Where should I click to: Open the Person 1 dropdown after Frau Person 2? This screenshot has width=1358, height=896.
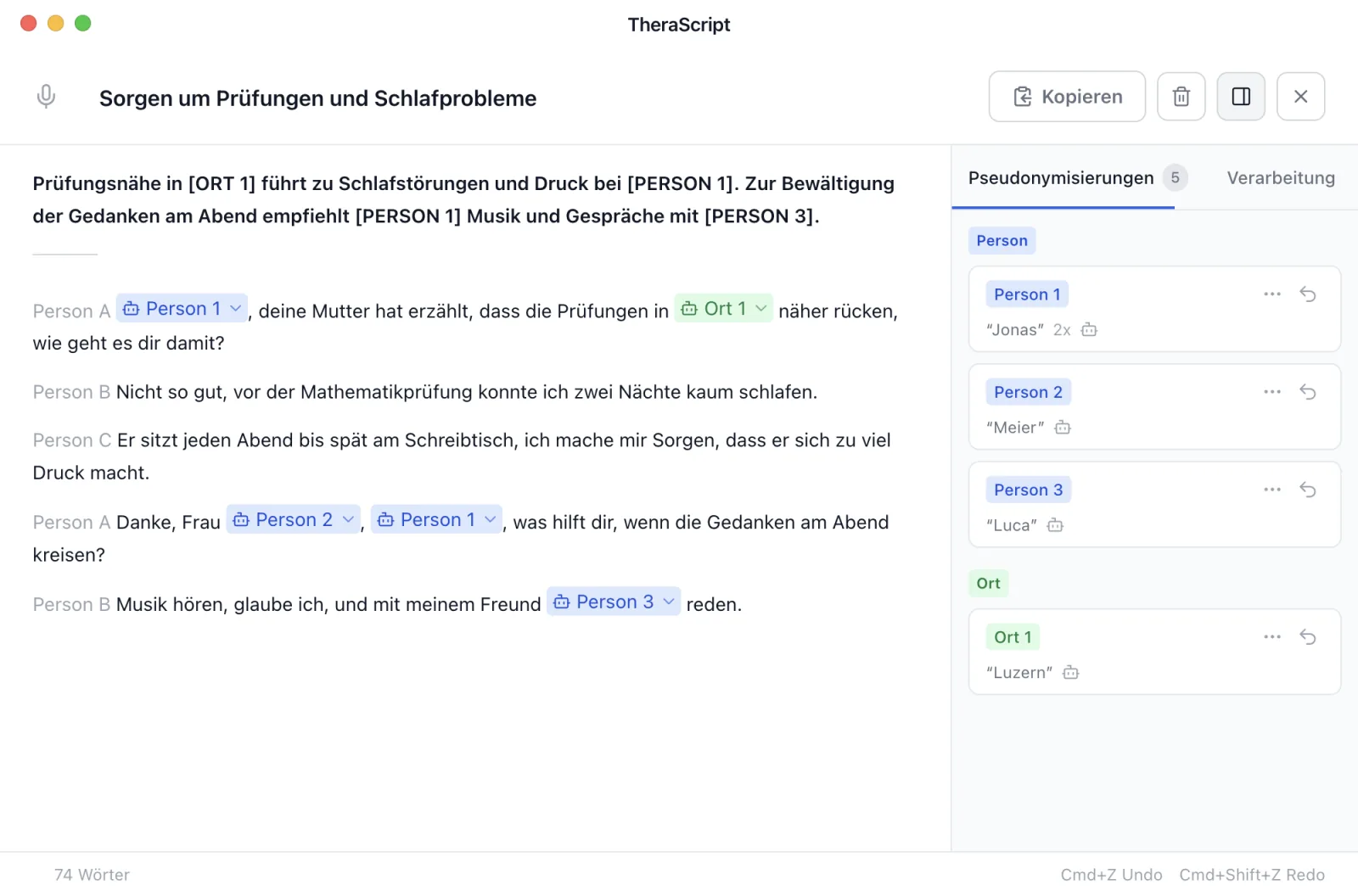[437, 520]
